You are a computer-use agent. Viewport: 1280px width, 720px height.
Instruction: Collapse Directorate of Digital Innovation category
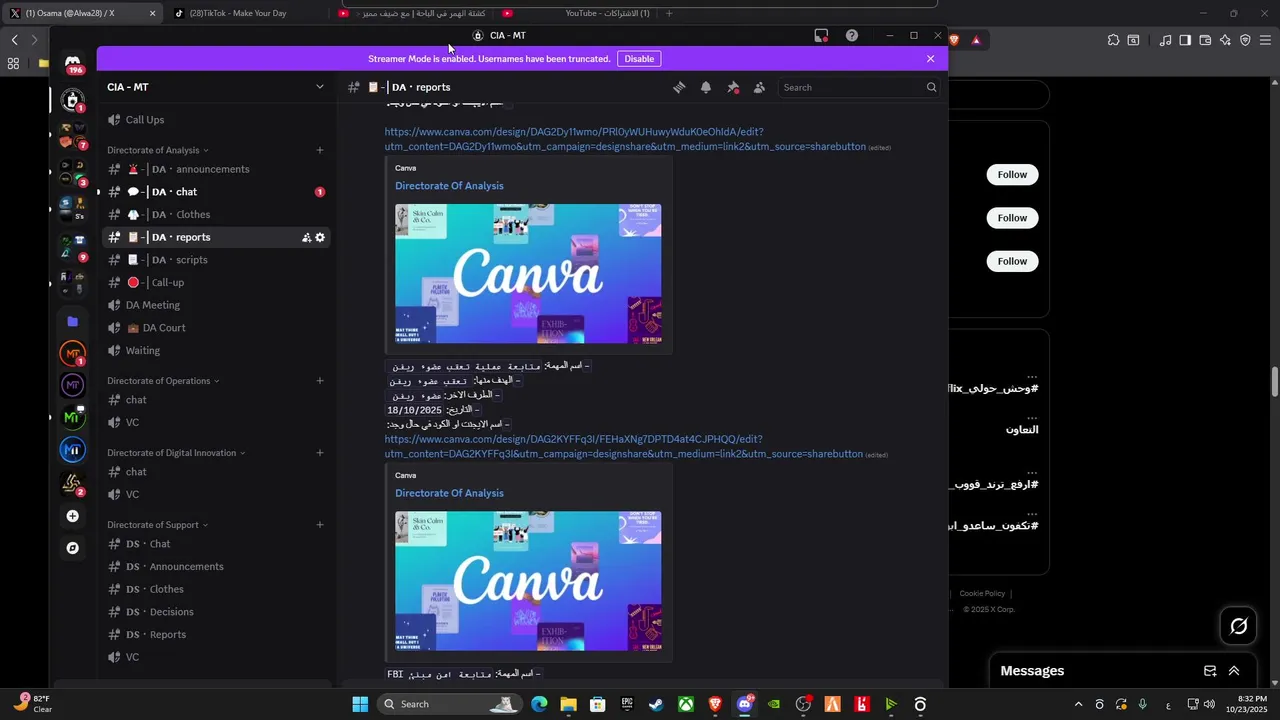tap(176, 453)
